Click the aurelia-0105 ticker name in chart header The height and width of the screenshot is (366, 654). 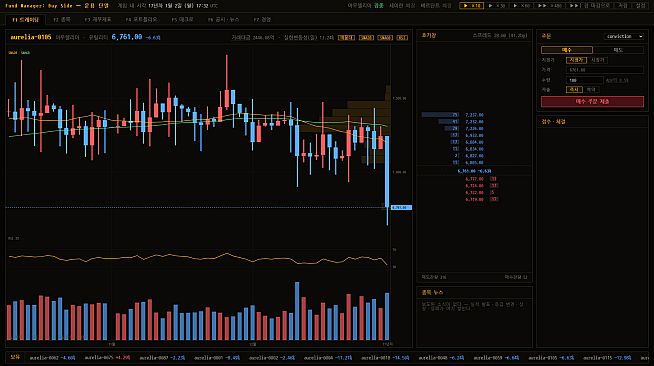click(x=31, y=37)
